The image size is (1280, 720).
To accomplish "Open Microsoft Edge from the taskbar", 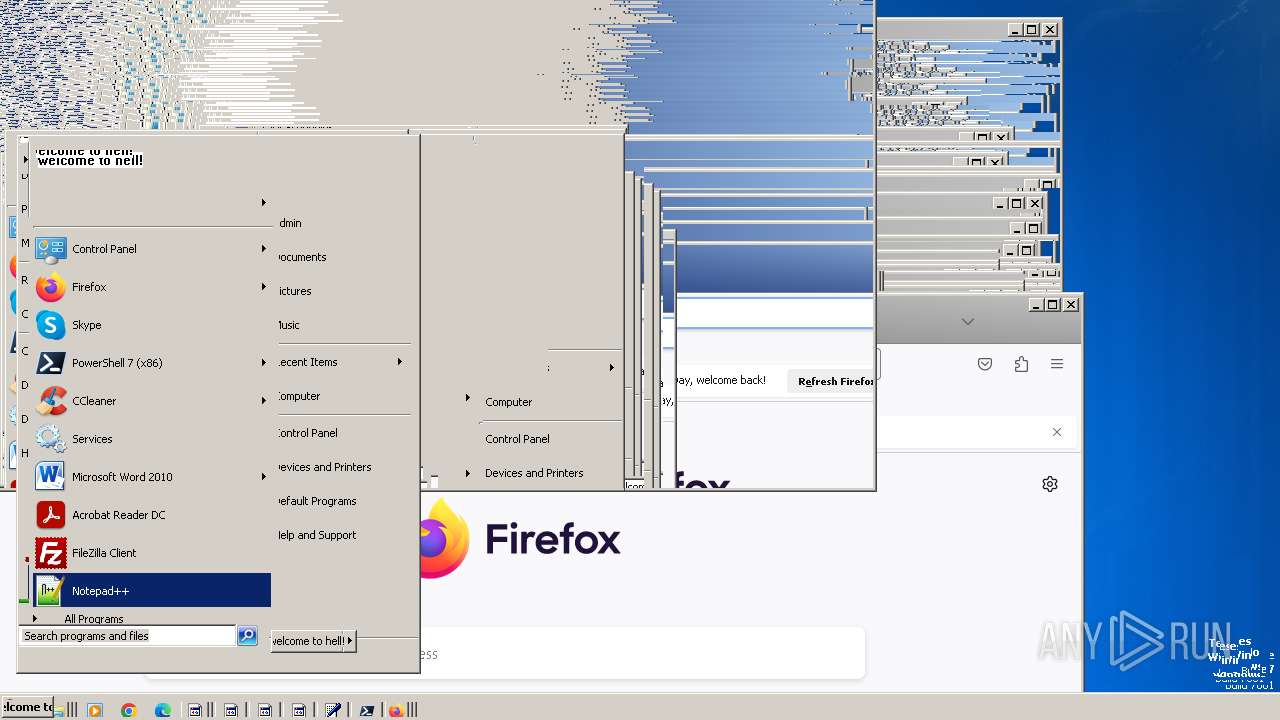I will point(162,710).
